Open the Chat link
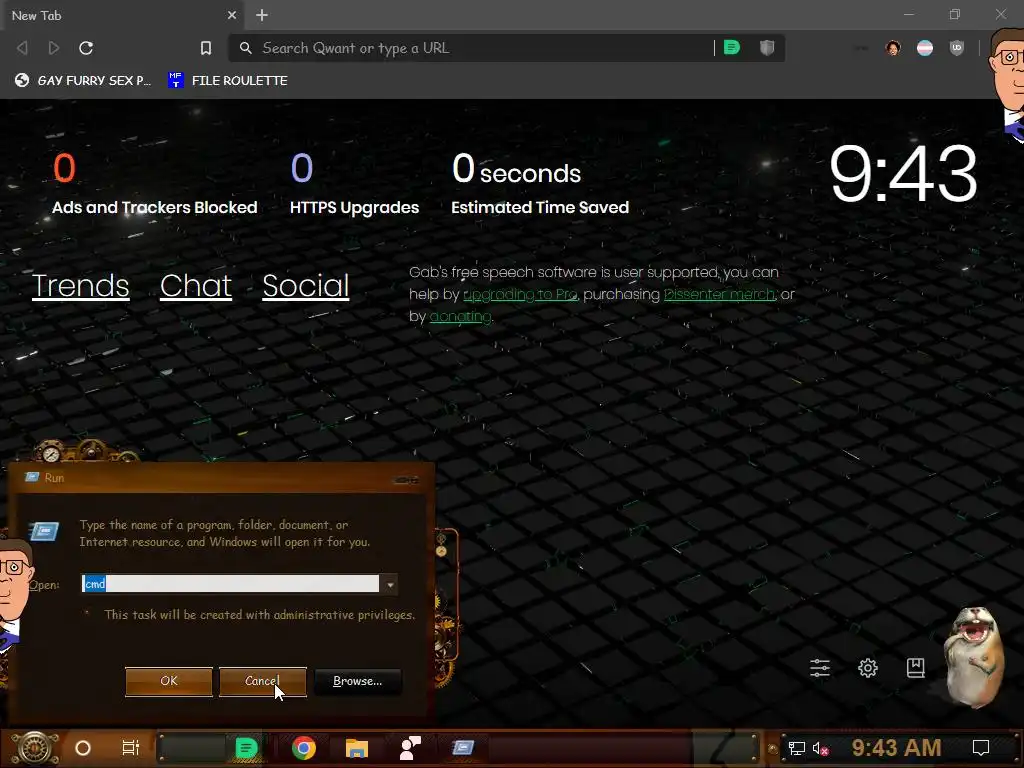This screenshot has width=1024, height=768. pos(196,286)
